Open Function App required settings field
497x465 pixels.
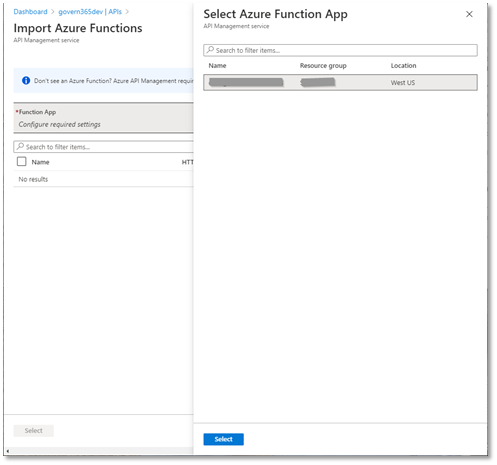(104, 118)
